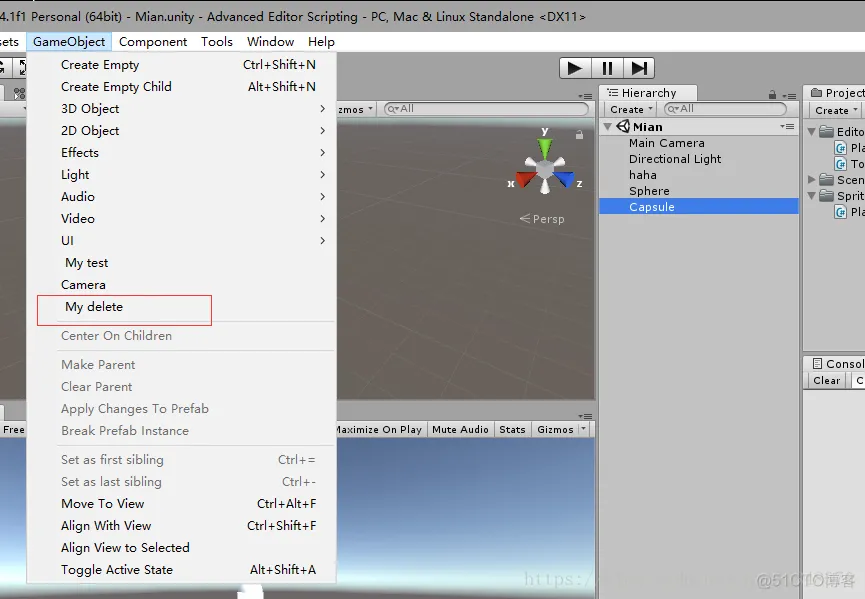Click the blue Z axis cone on gizmo
Screen dimensions: 865x599
[564, 179]
